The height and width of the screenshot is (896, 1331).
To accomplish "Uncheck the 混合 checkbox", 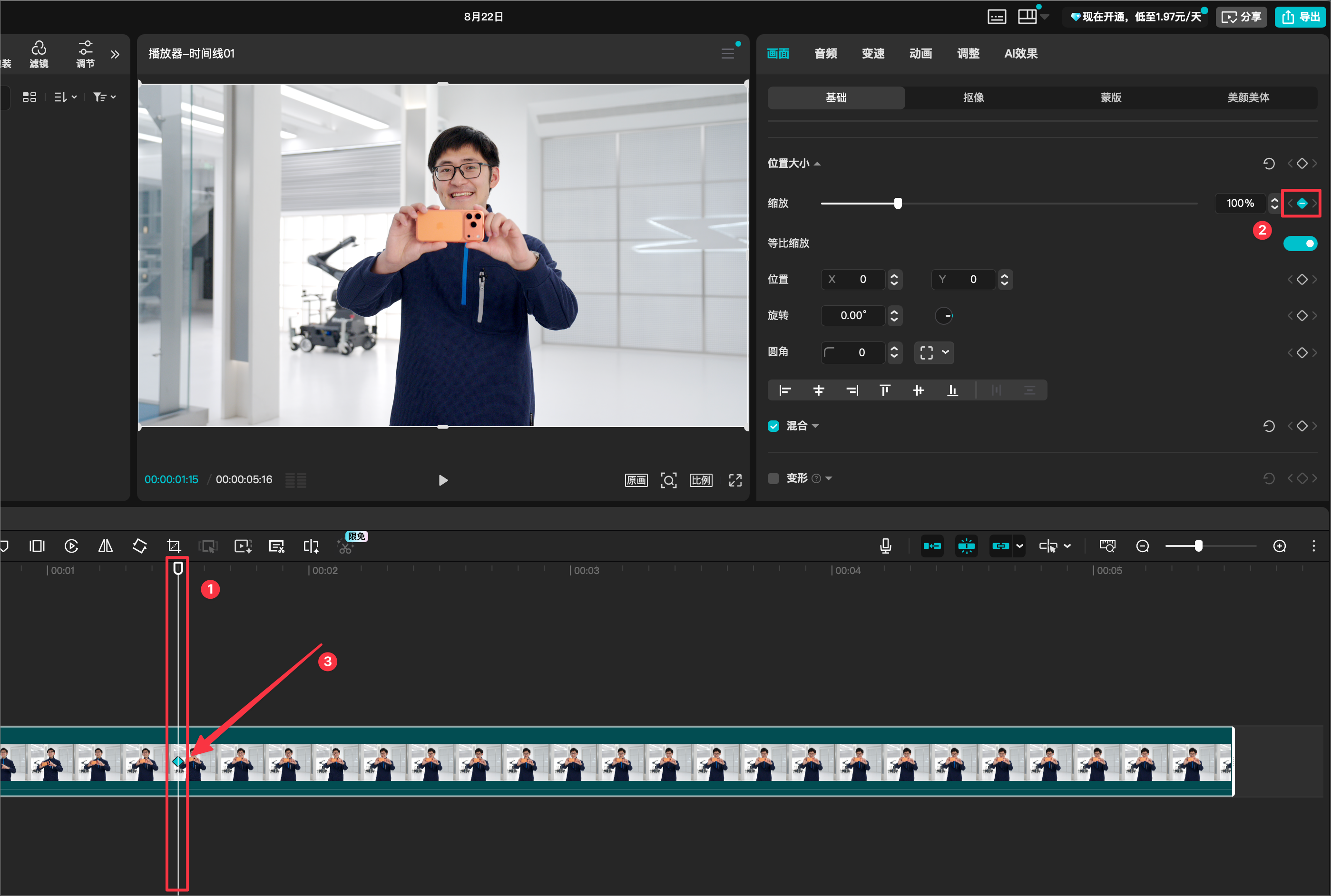I will 773,426.
